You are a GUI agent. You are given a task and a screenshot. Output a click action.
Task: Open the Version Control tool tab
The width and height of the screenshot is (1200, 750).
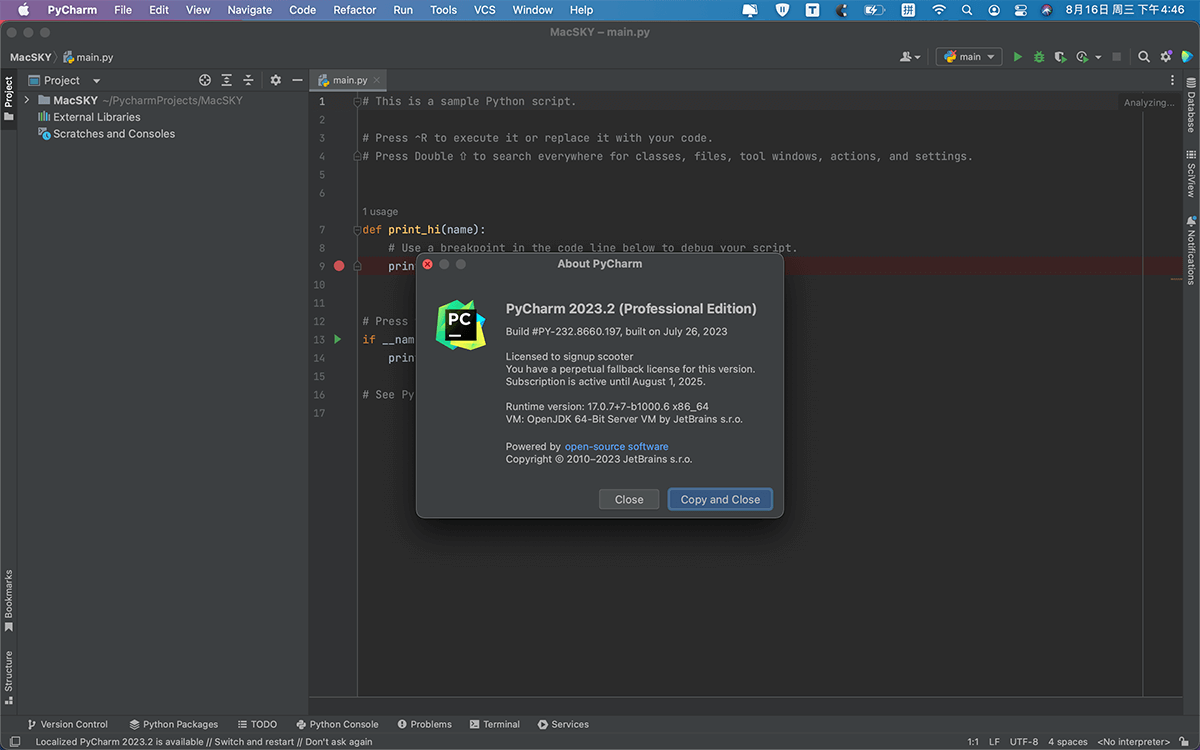(67, 724)
